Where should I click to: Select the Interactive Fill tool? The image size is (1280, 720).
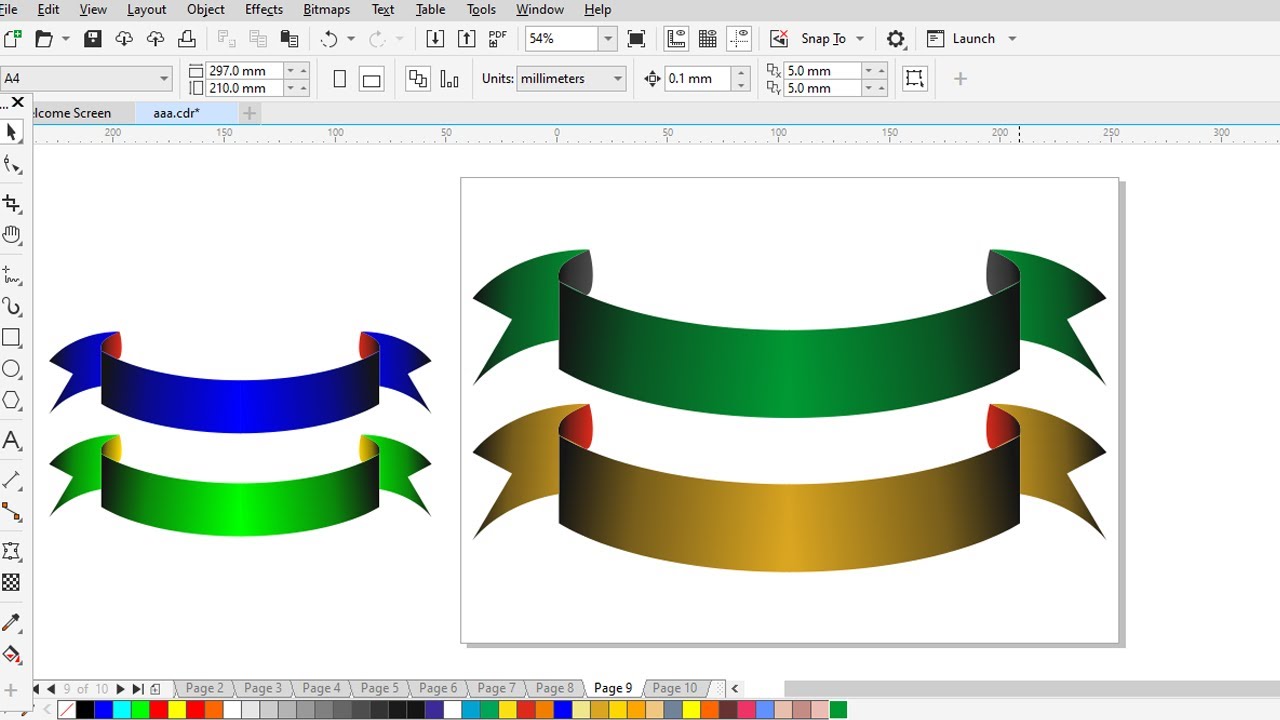coord(12,655)
